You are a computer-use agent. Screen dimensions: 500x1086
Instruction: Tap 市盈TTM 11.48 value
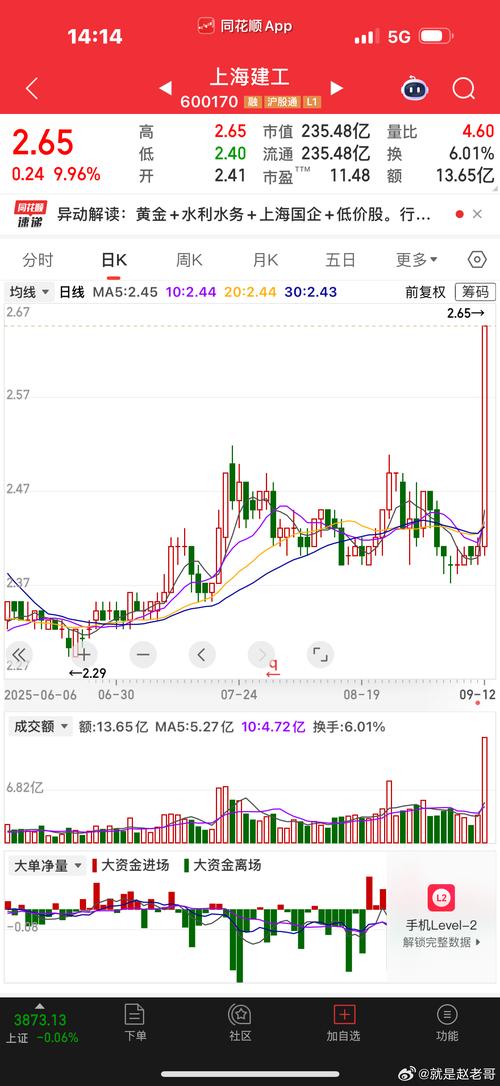click(x=316, y=176)
